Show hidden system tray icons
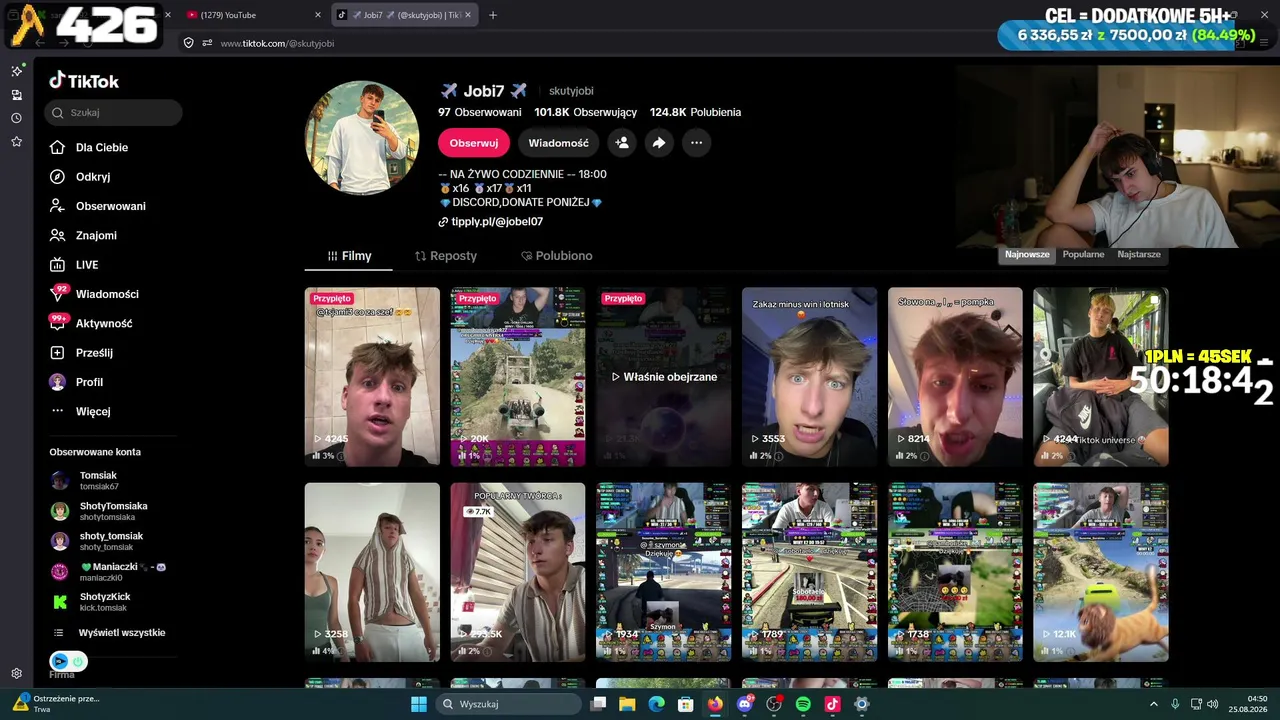The width and height of the screenshot is (1280, 720). coord(1153,704)
